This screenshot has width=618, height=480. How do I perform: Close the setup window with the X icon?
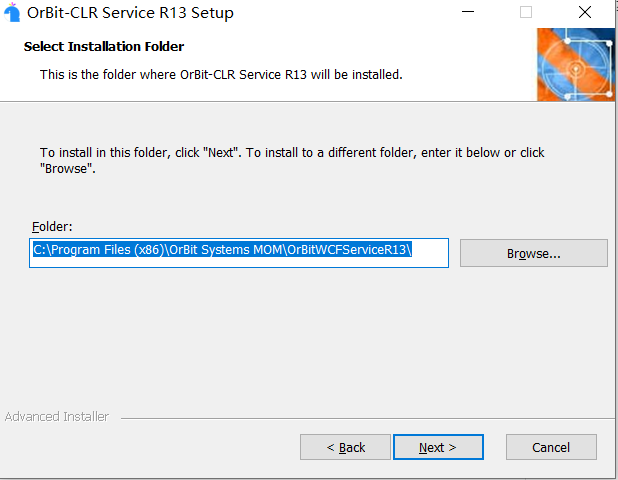[585, 12]
